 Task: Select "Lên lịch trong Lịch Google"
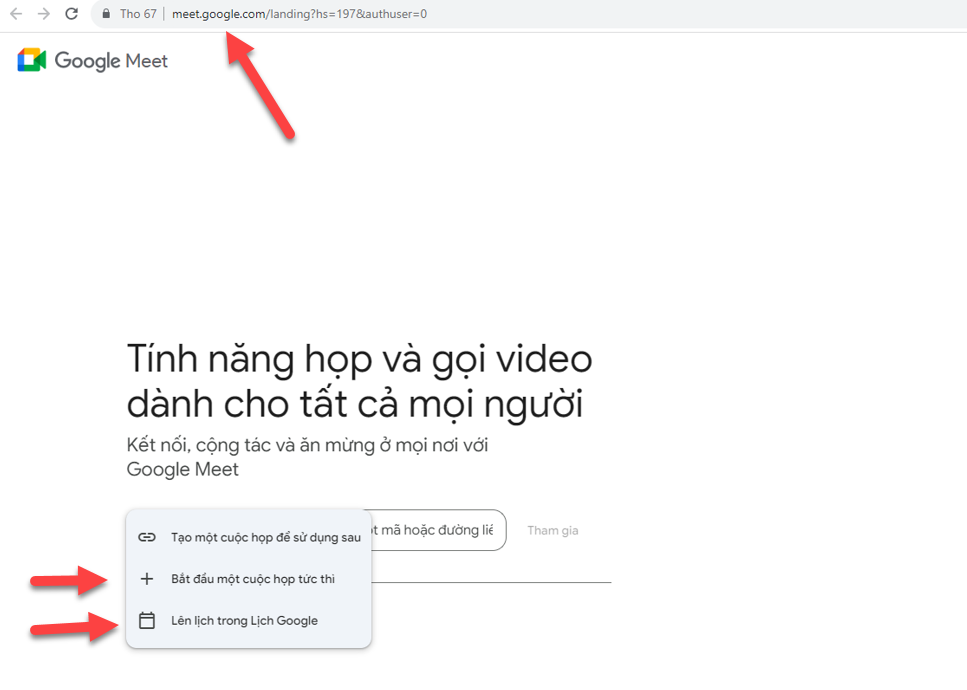[249, 620]
